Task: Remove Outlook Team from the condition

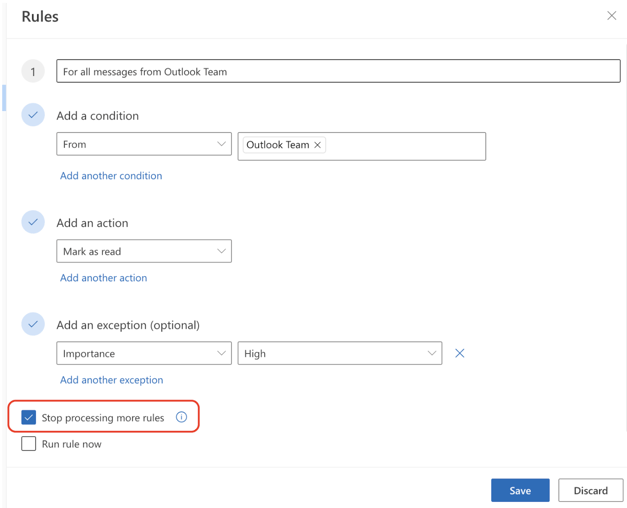Action: pyautogui.click(x=318, y=145)
